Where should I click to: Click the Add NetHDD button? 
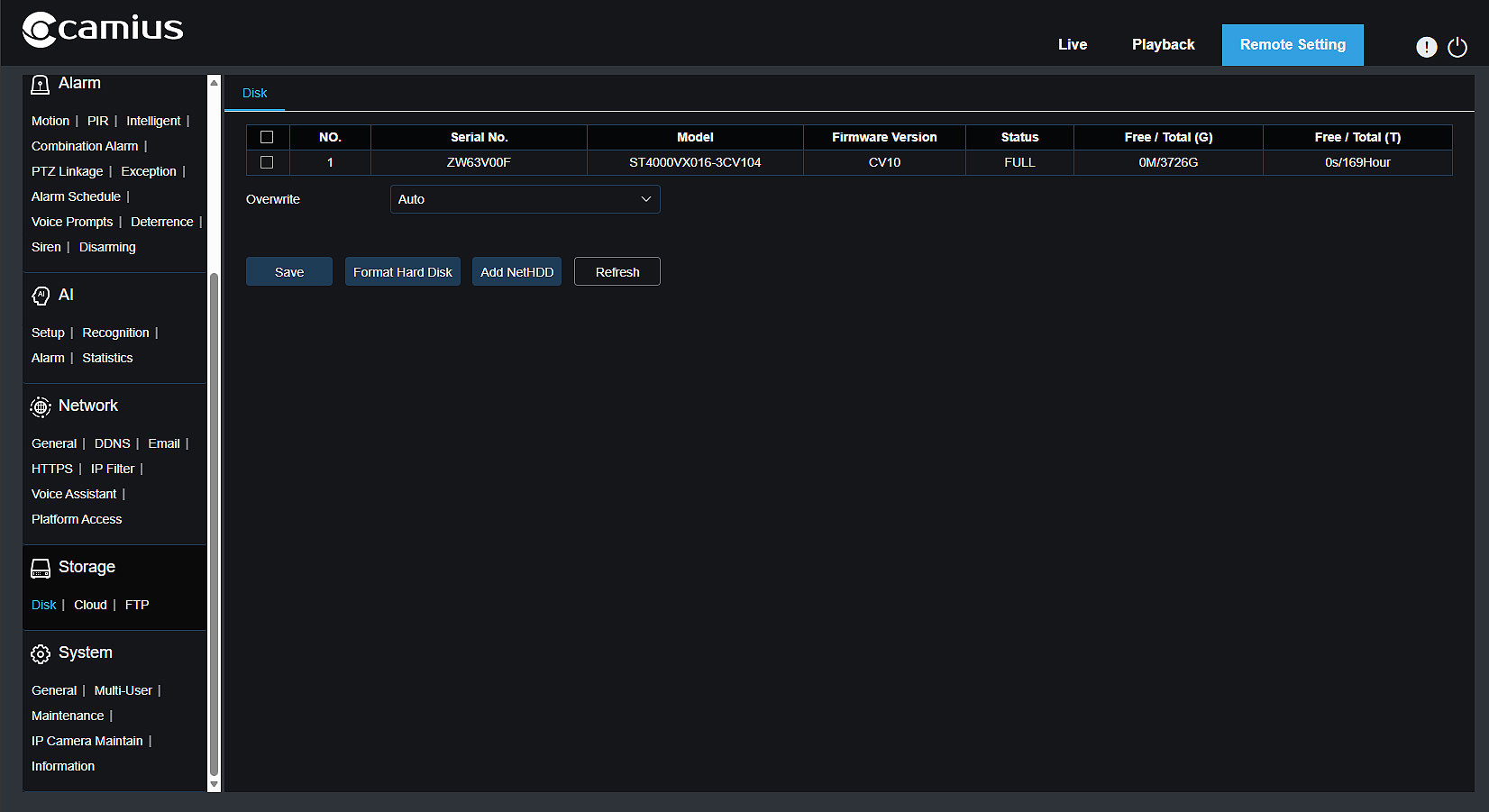pyautogui.click(x=516, y=272)
